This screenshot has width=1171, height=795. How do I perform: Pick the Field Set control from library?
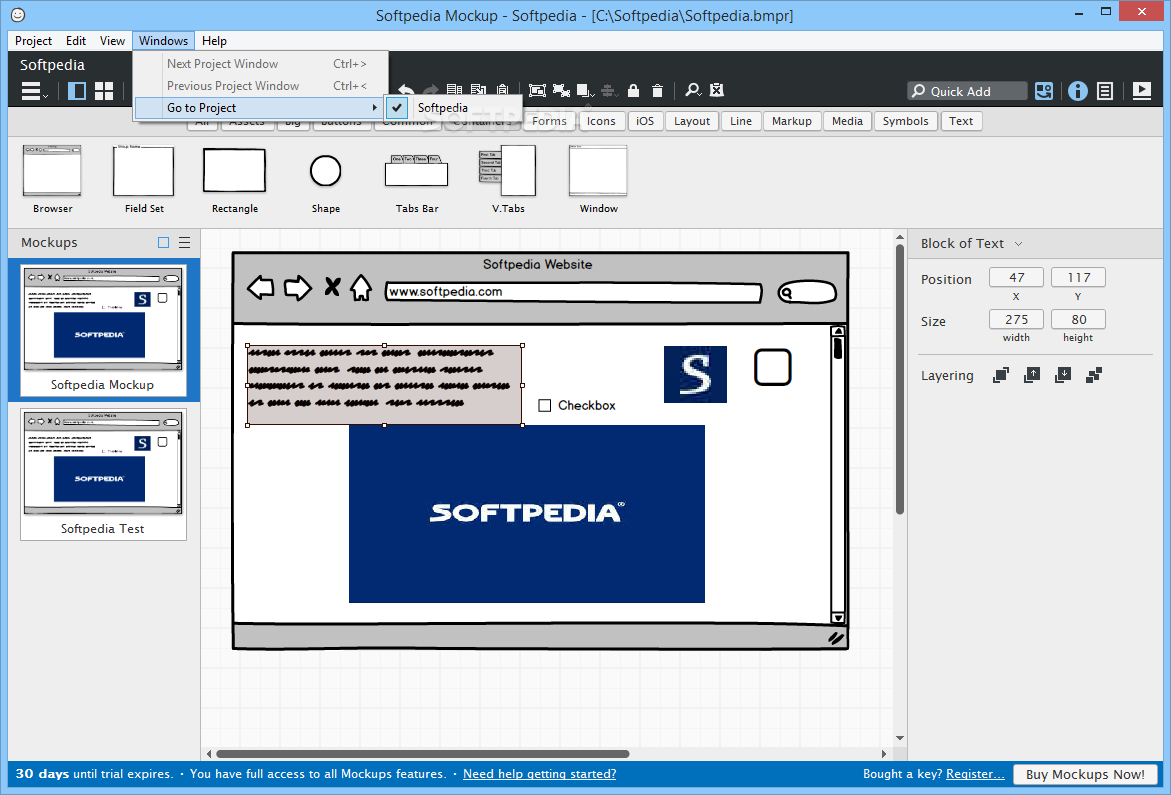pos(144,180)
